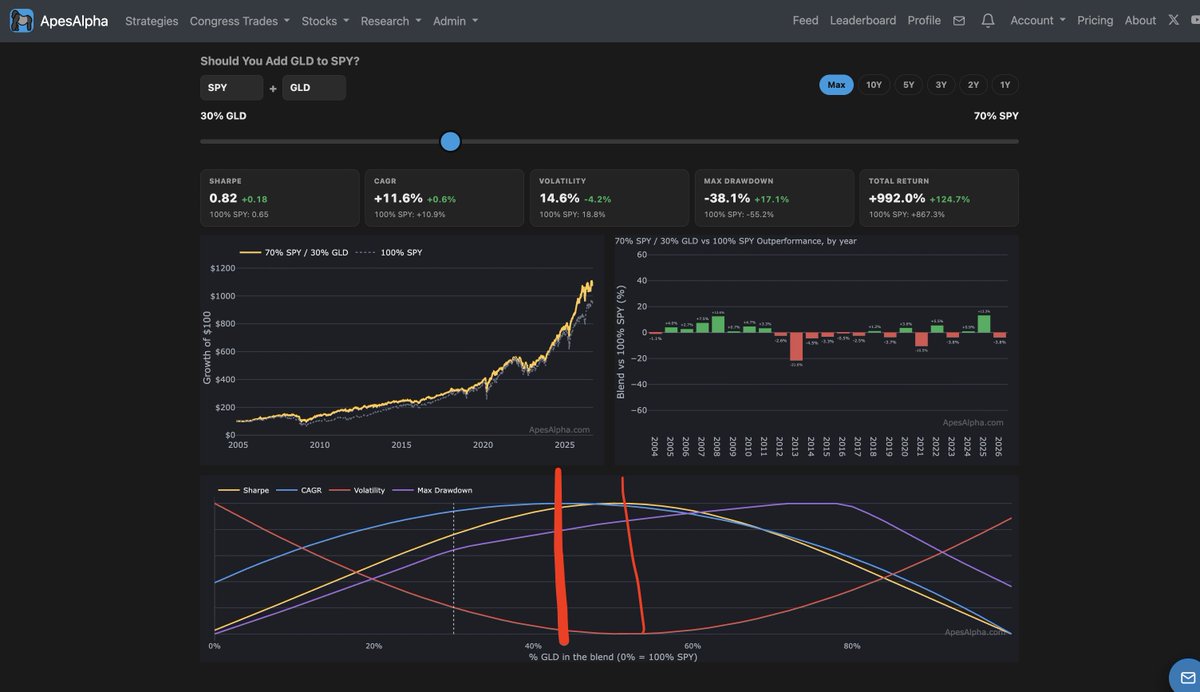Screen dimensions: 1200x692
Task: Open the Profile nav item
Action: (924, 20)
